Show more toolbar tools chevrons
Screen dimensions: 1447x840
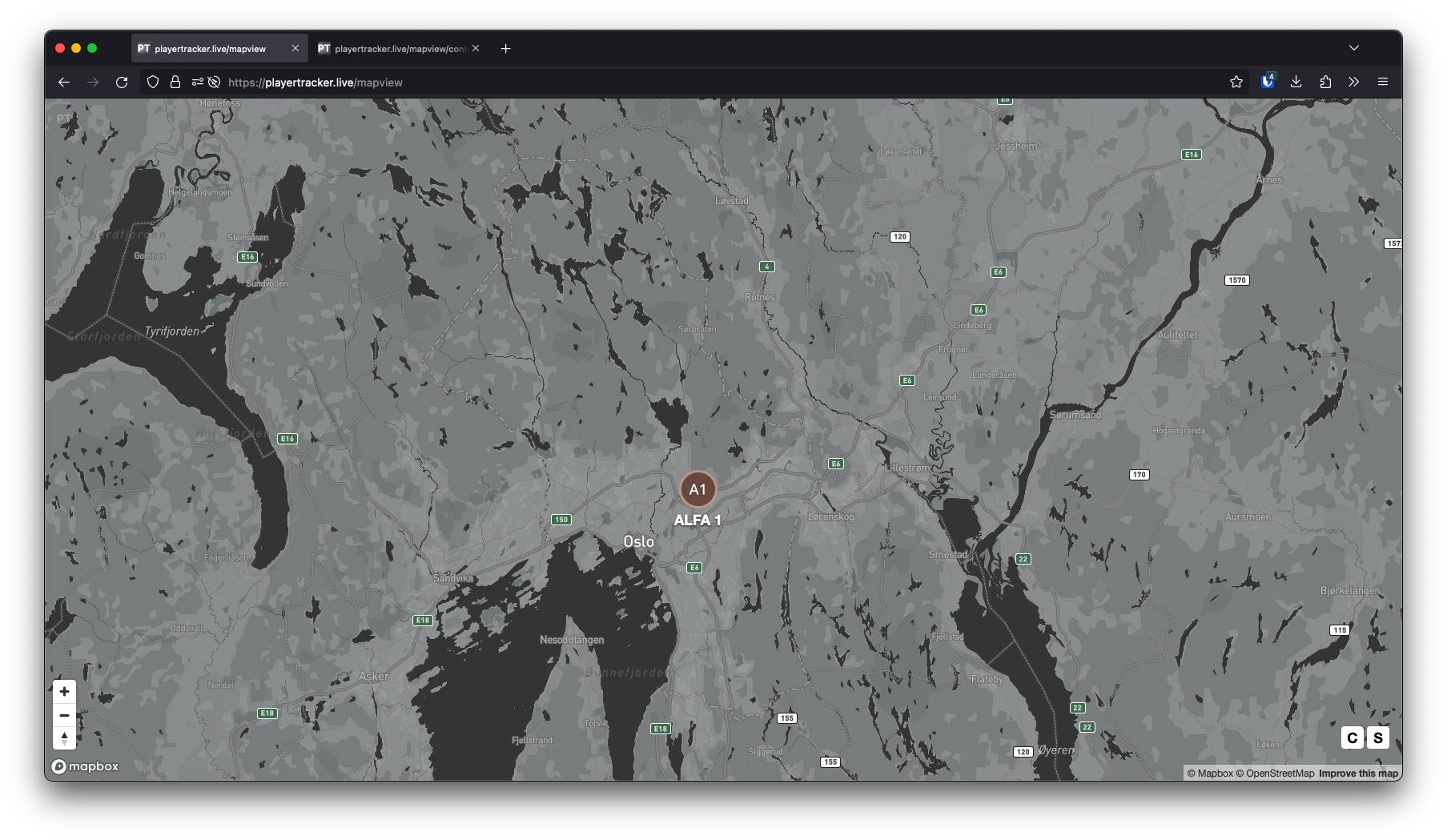pos(1354,82)
